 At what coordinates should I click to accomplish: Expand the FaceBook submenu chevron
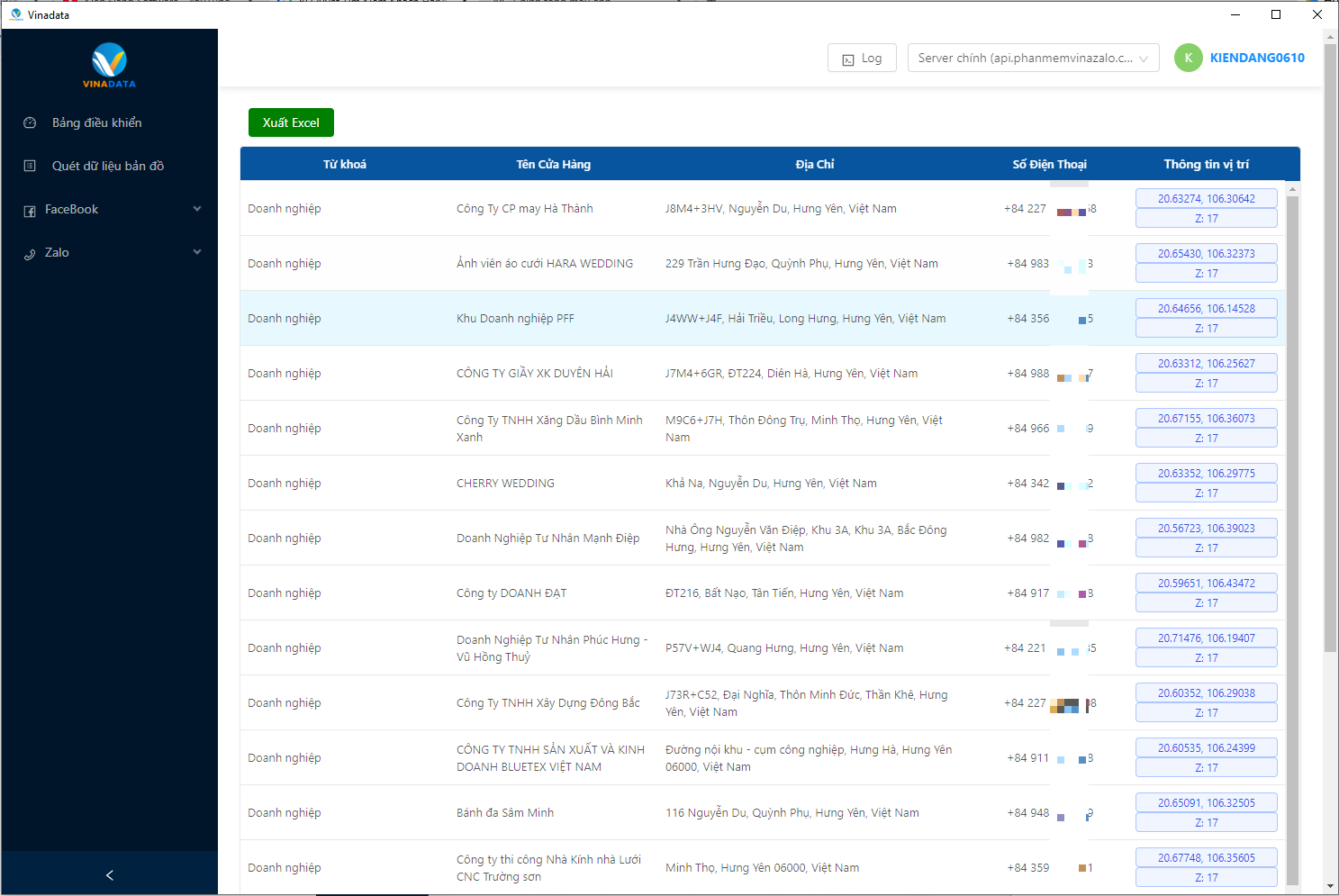tap(197, 209)
